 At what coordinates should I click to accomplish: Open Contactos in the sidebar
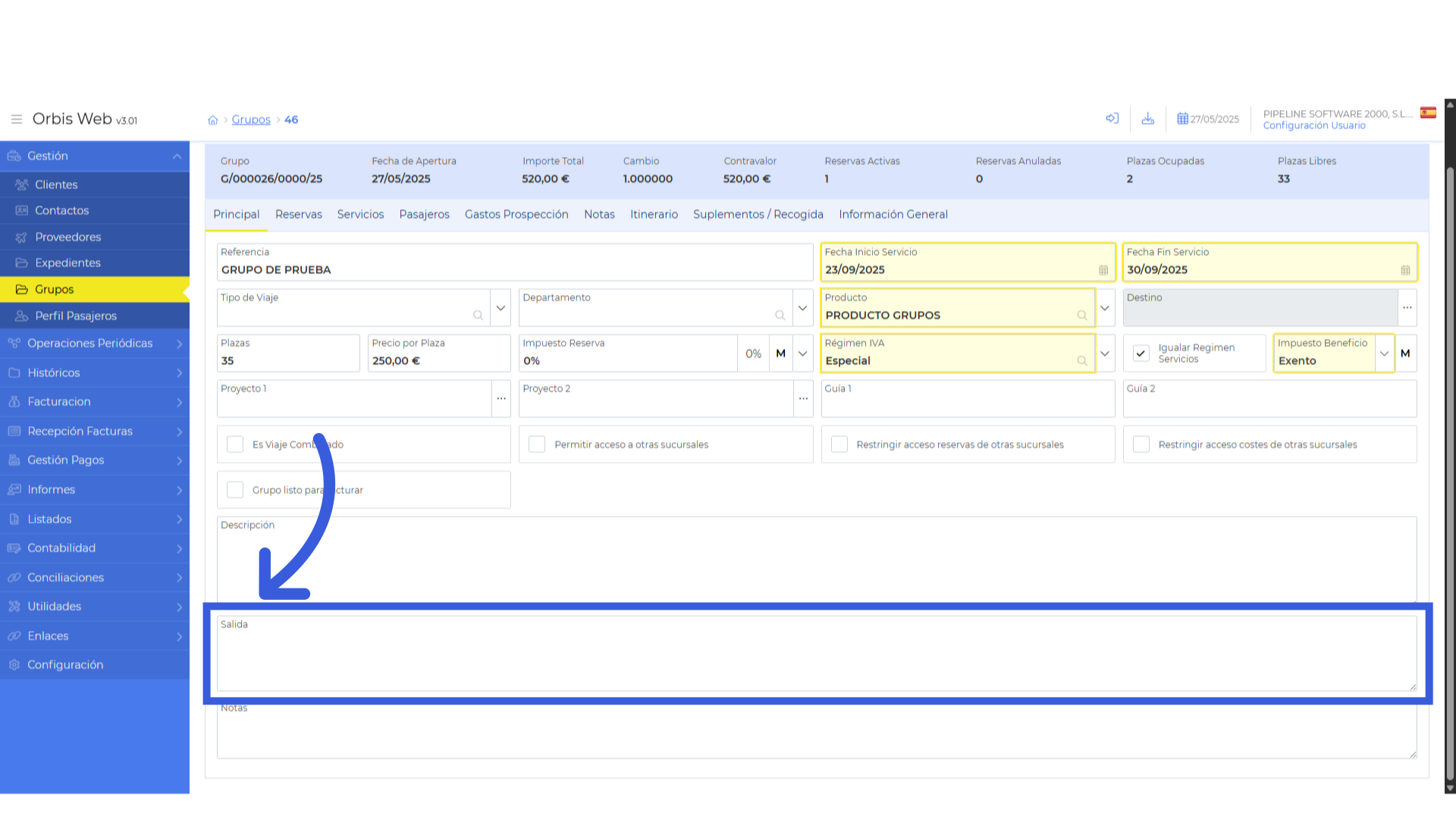tap(95, 210)
